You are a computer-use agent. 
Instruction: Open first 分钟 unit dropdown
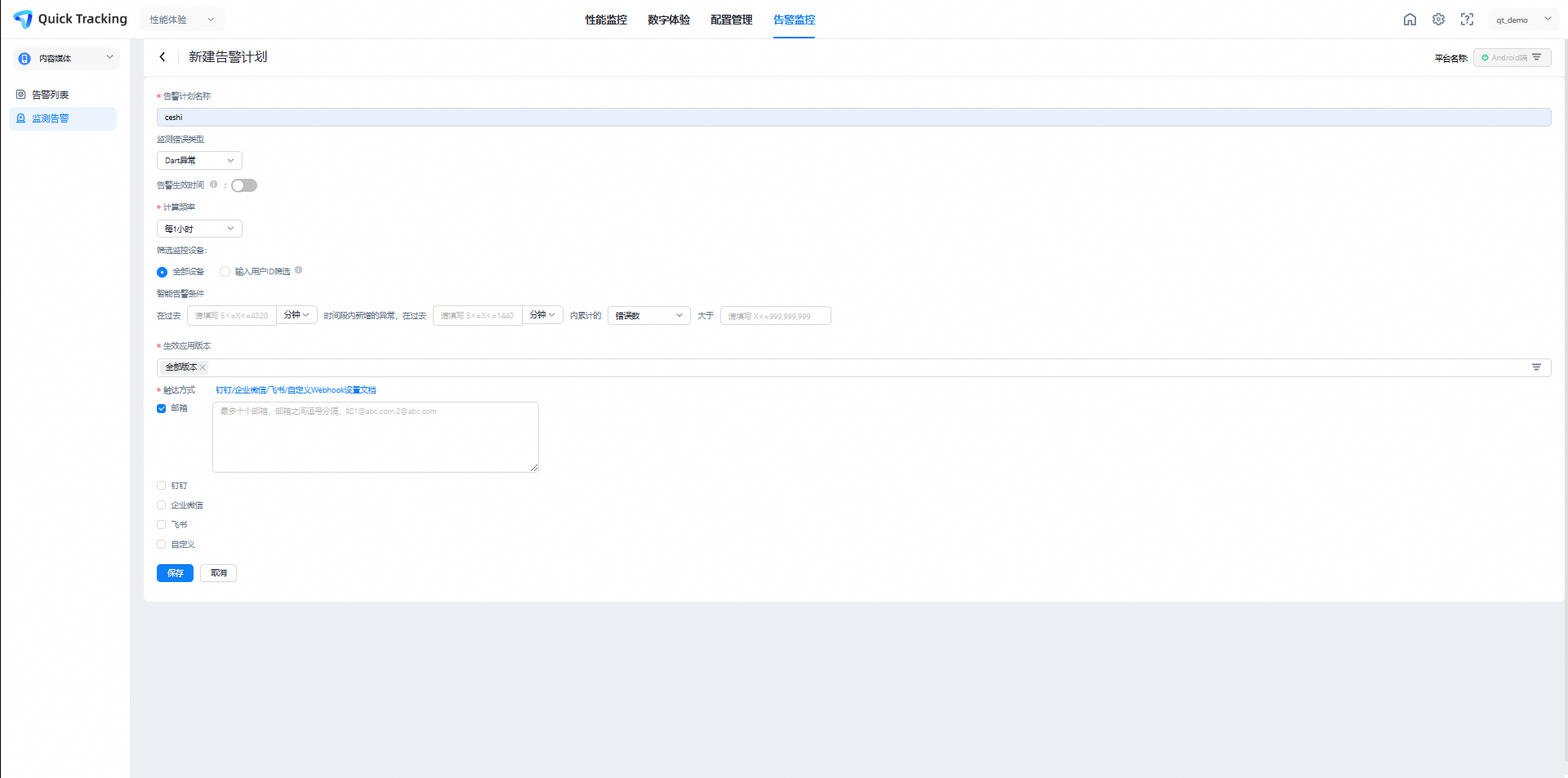[x=297, y=315]
